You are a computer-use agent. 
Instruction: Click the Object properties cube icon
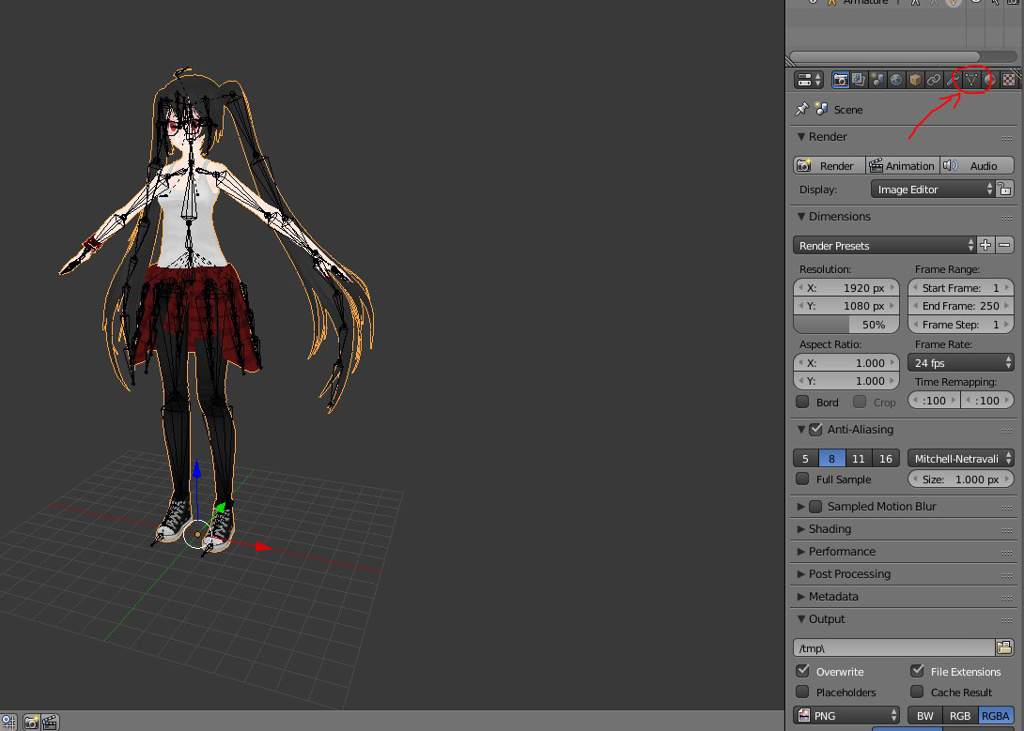(913, 79)
